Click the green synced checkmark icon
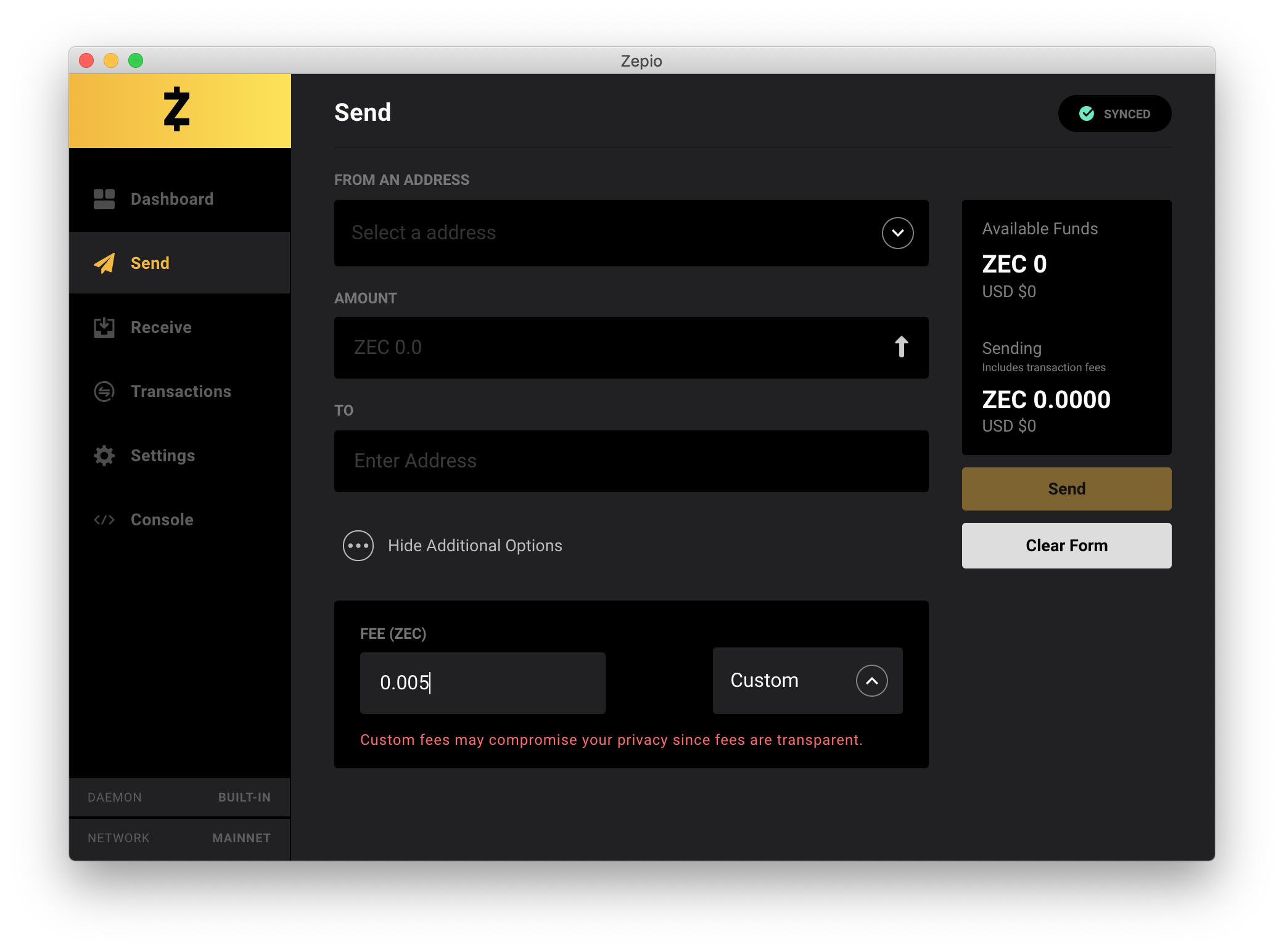 (1087, 113)
